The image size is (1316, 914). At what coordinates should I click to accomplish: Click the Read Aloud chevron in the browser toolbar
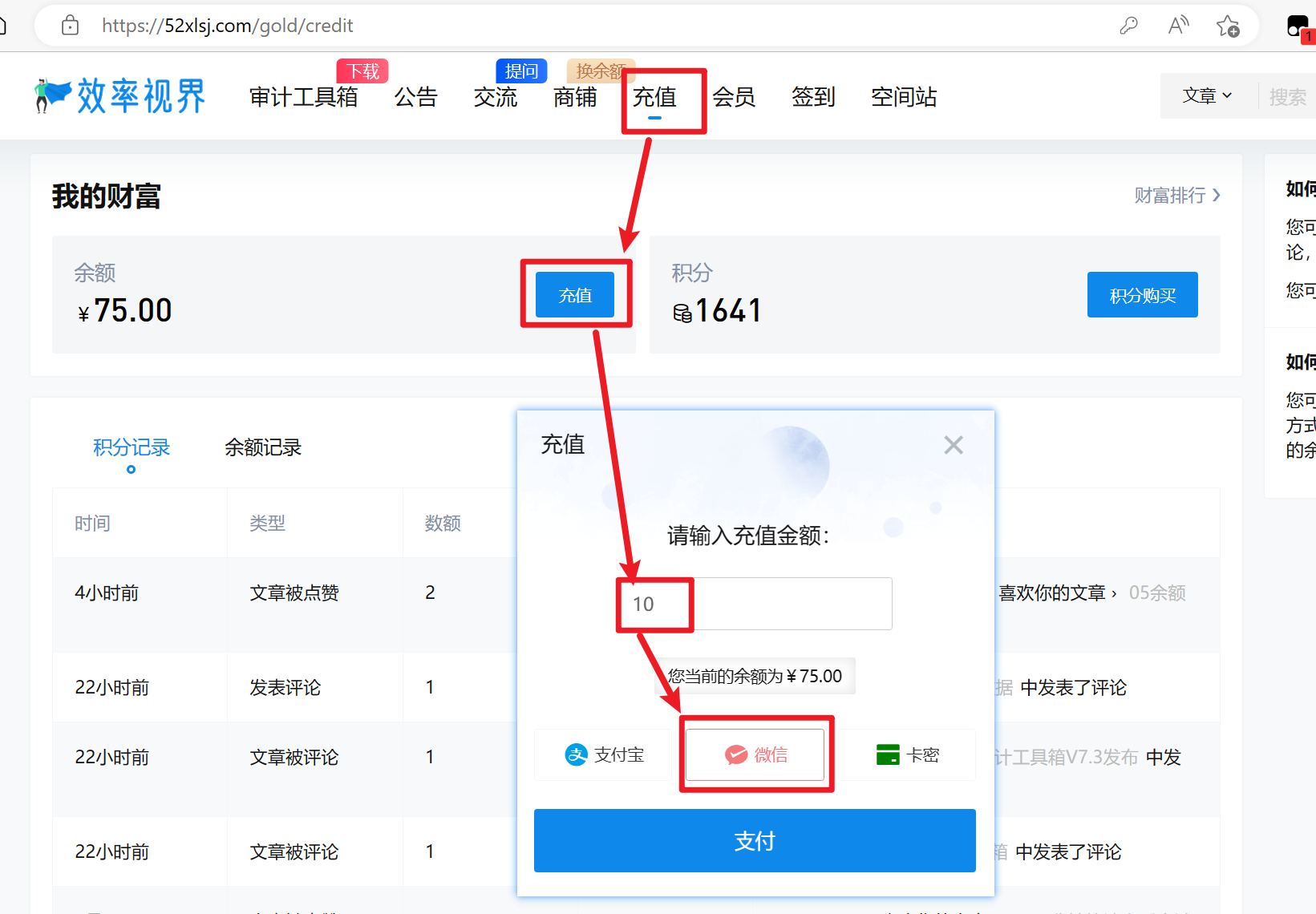(1177, 26)
